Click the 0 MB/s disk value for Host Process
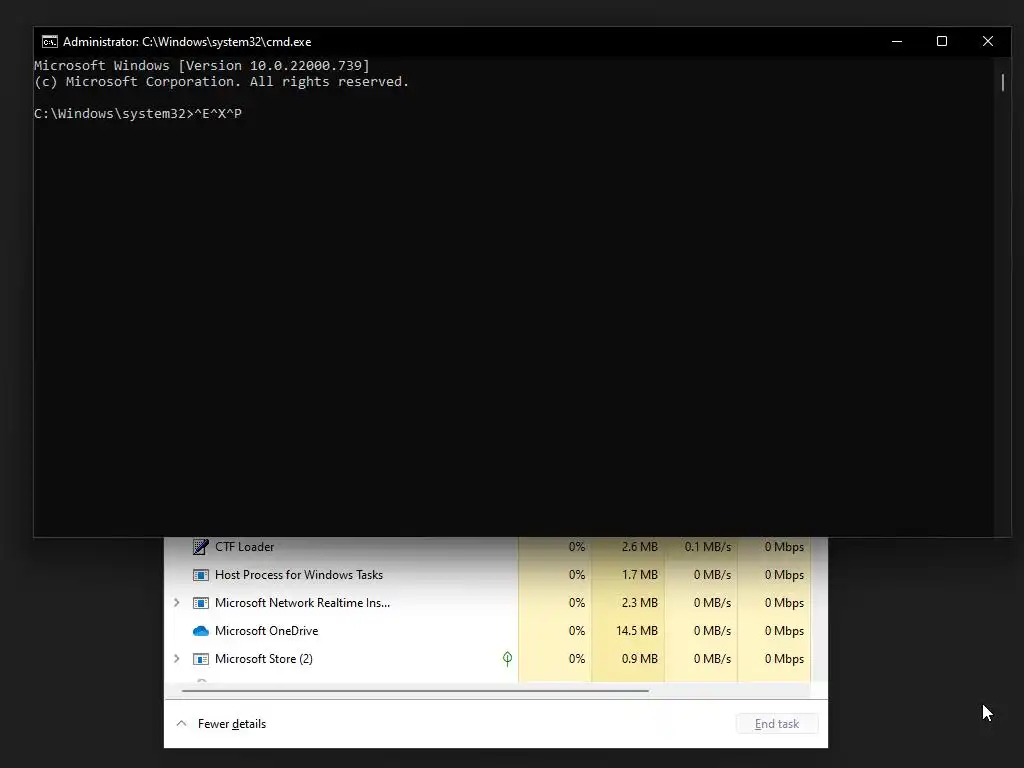Screen dimensions: 1024x768 pos(712,575)
